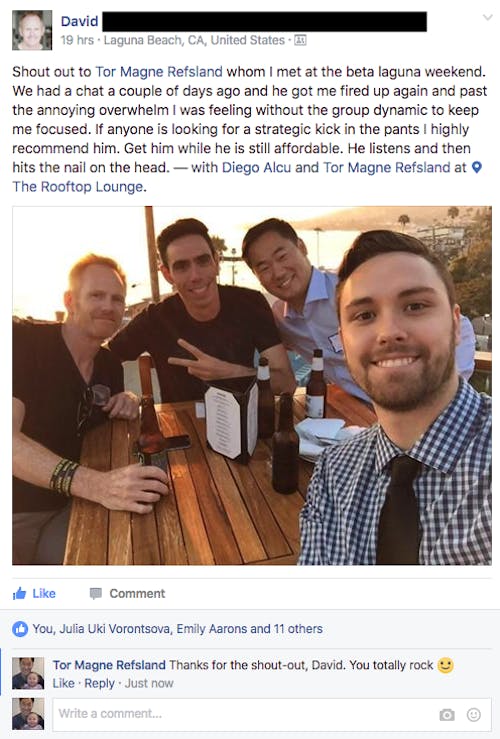This screenshot has width=500, height=739.
Task: Open The Rooftop Lounge location link
Action: pyautogui.click(x=78, y=187)
